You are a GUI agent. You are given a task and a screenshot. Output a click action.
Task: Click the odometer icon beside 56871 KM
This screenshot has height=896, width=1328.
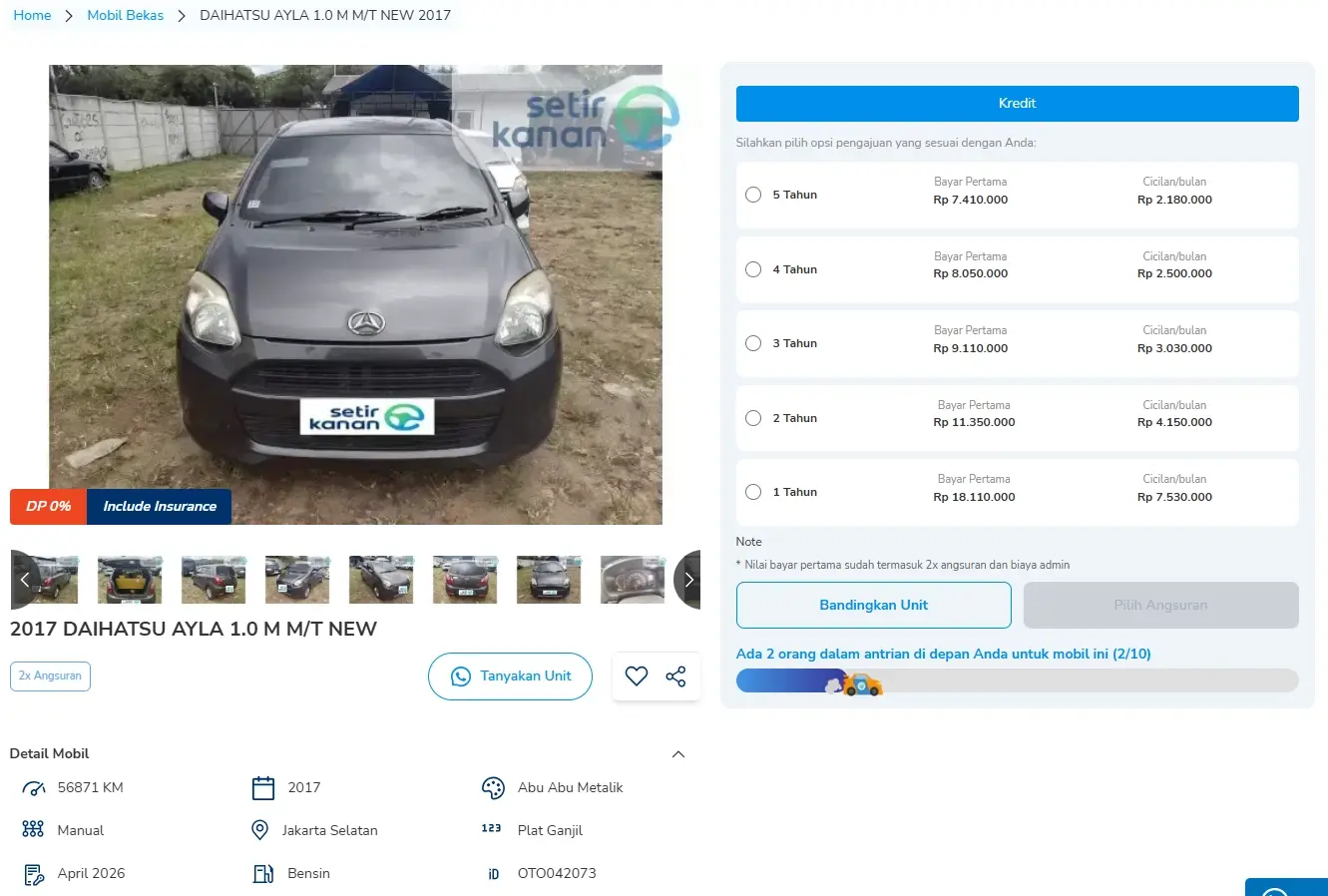click(34, 788)
